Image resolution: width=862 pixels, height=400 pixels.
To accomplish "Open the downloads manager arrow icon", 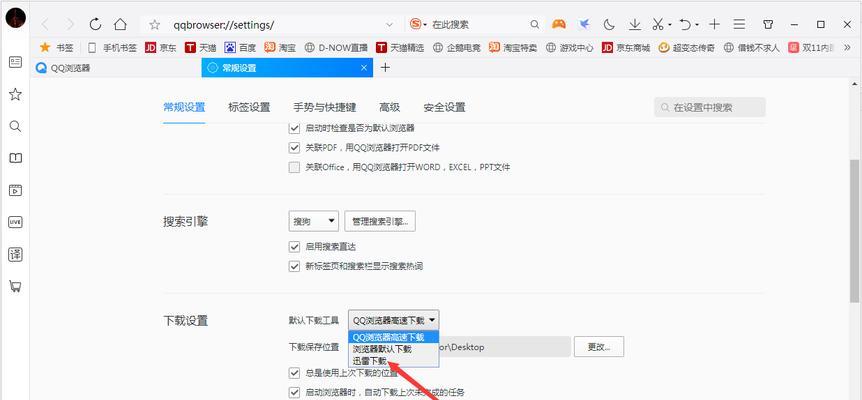I will pos(634,24).
